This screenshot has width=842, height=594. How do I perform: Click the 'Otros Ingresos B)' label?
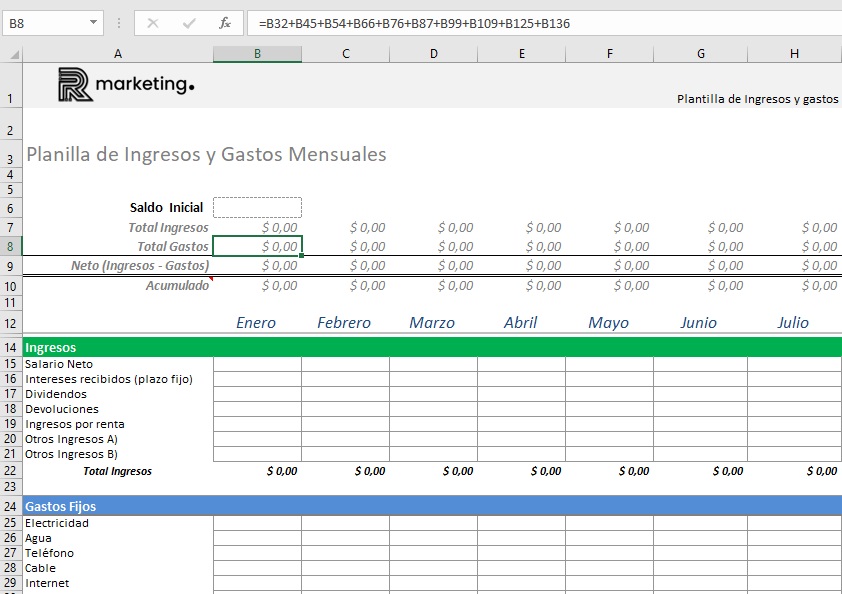[x=71, y=454]
